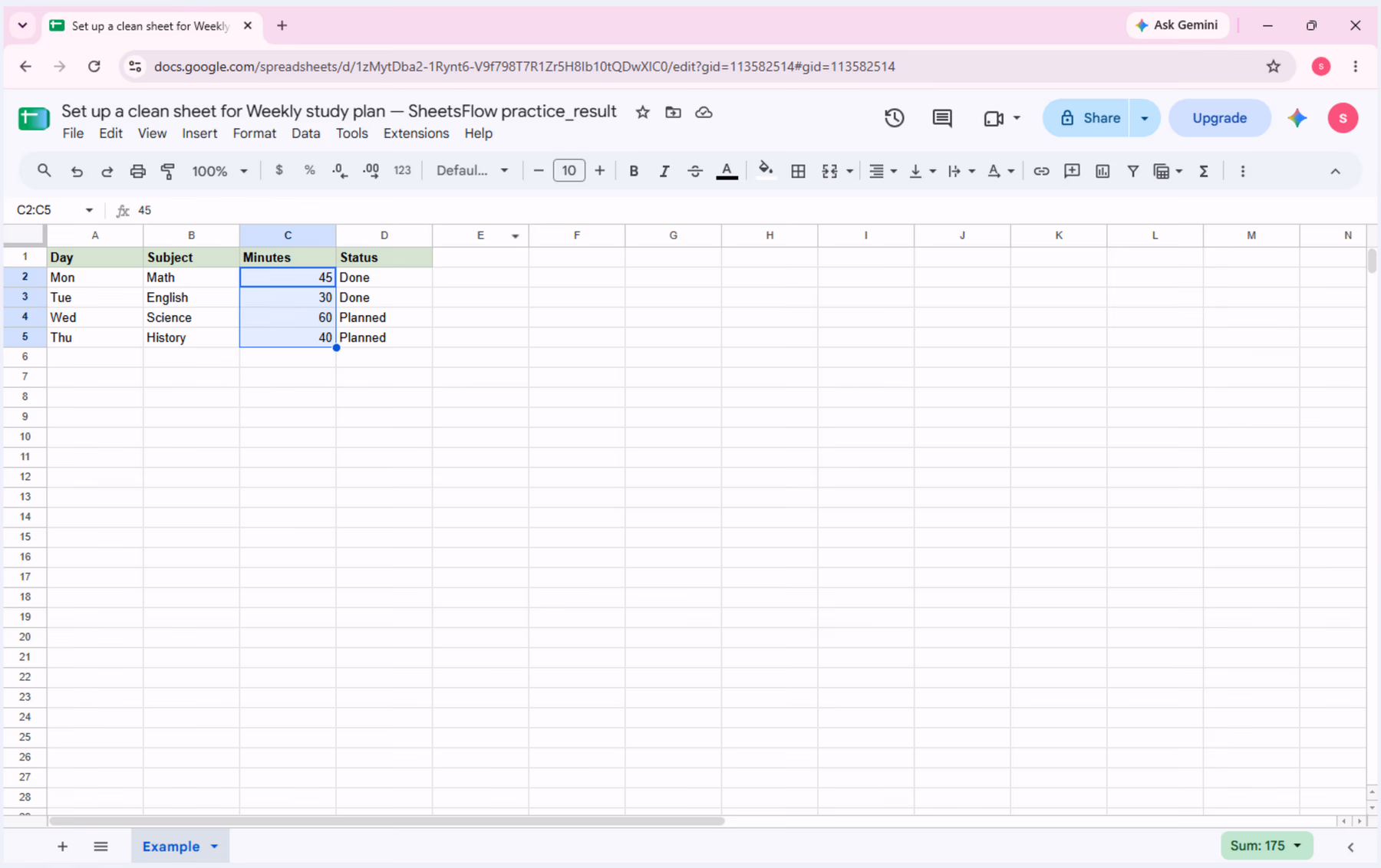Open the Functions sigma menu
Viewport: 1381px width, 868px height.
click(x=1204, y=171)
